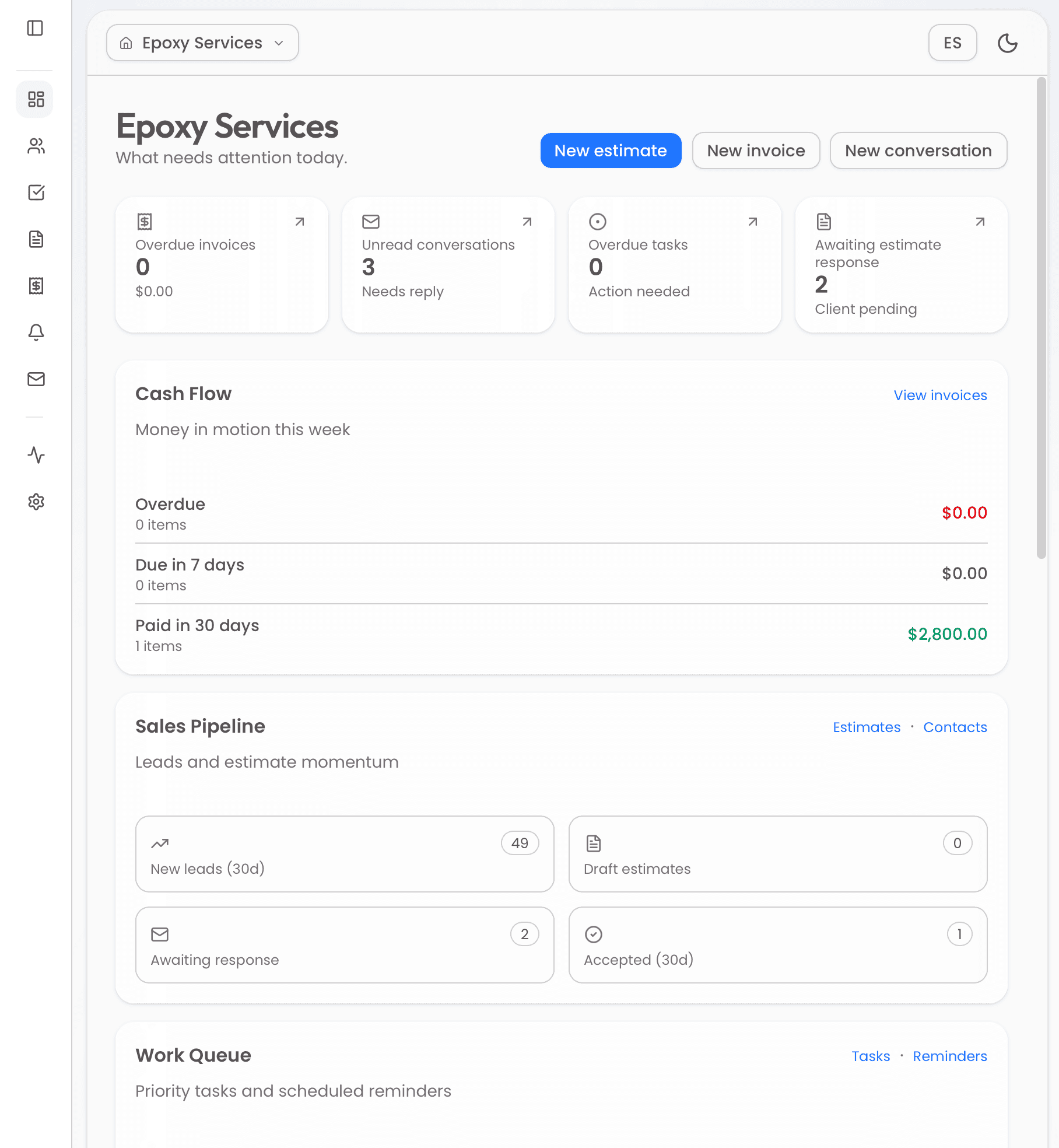This screenshot has height=1148, width=1059.
Task: Collapse the sidebar using the panel icon
Action: coord(35,27)
